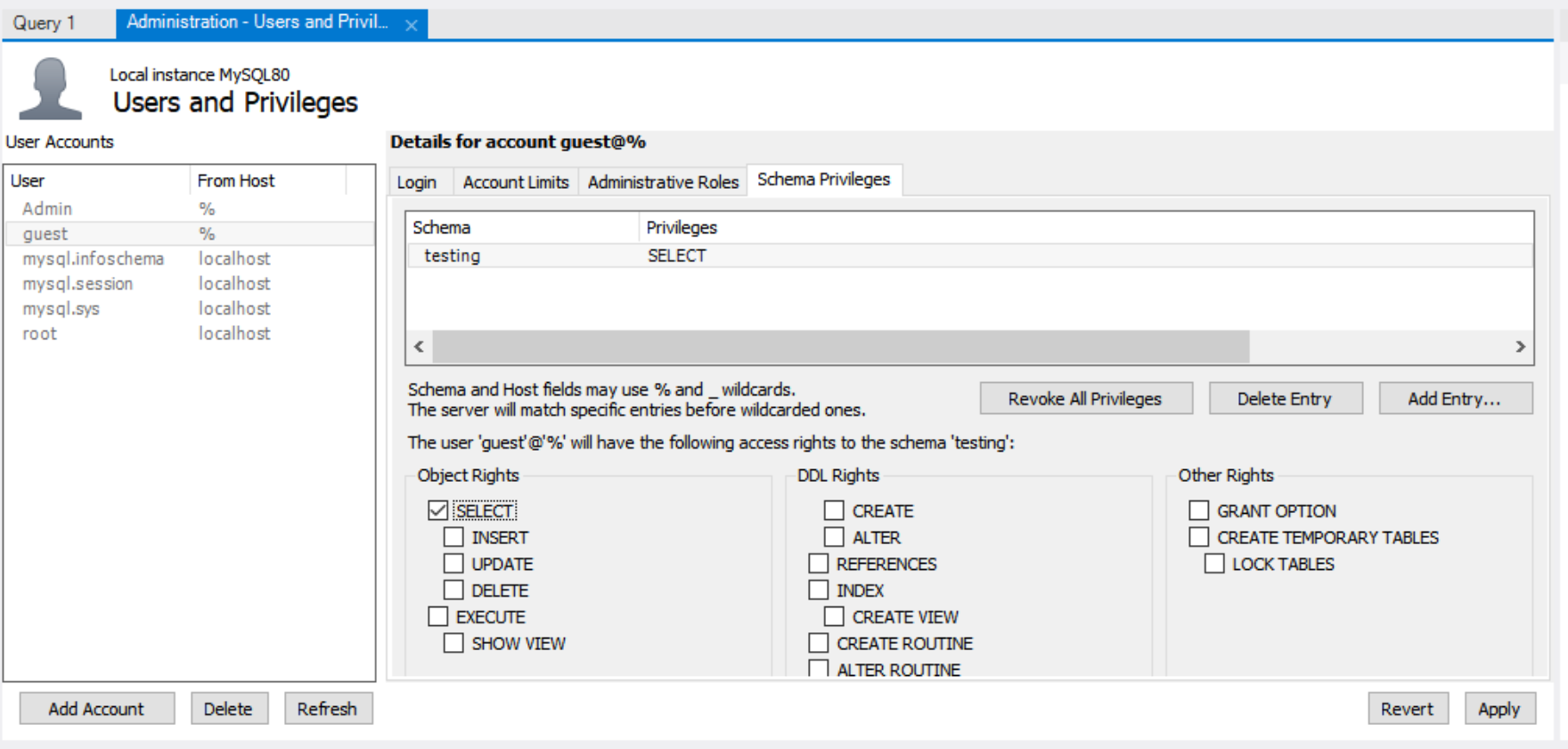Select the mysql.infoschema user account
1568x749 pixels.
pos(189,258)
